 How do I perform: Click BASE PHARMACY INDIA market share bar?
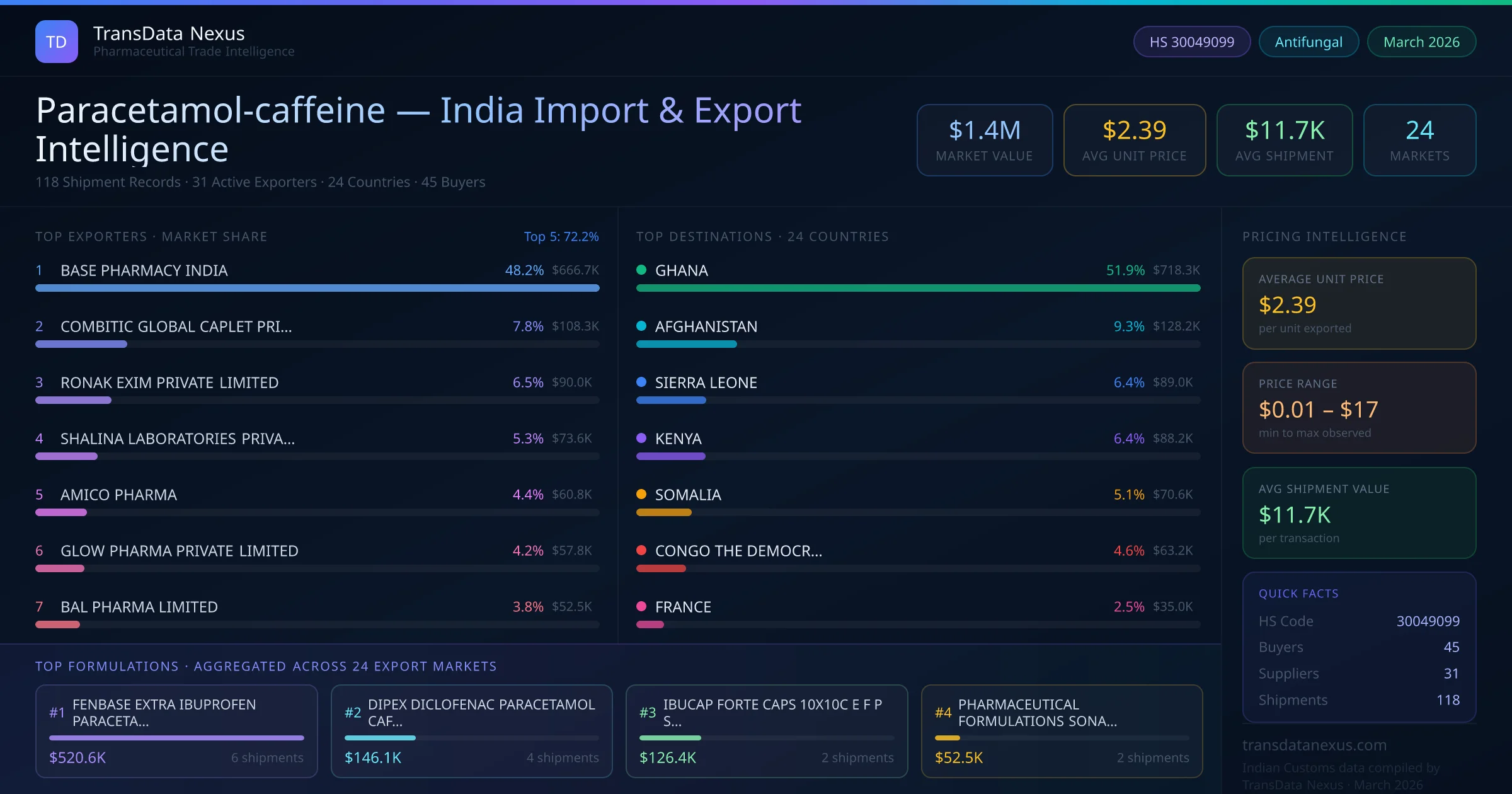click(x=317, y=288)
